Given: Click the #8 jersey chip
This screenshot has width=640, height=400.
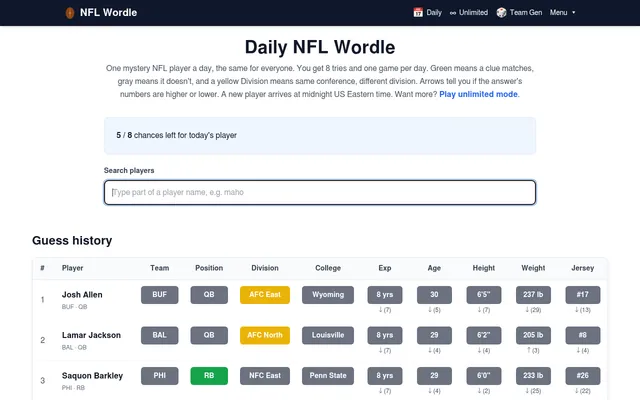Looking at the screenshot, I should [x=583, y=335].
